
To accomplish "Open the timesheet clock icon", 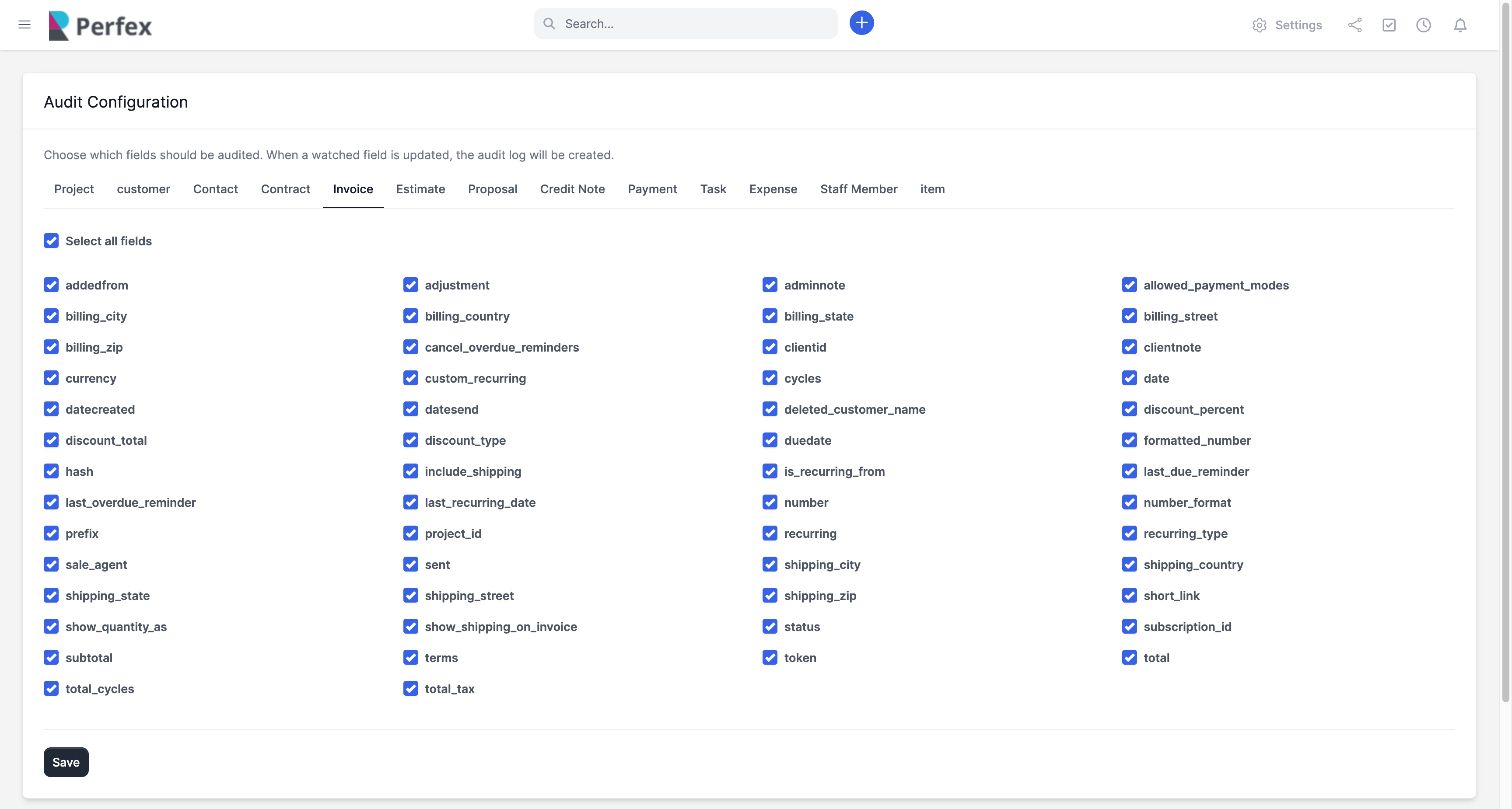I will tap(1423, 25).
